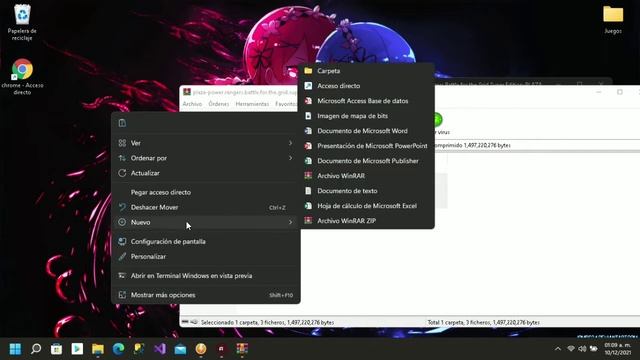
Task: Create a new Carpeta from the submenu
Action: click(367, 71)
